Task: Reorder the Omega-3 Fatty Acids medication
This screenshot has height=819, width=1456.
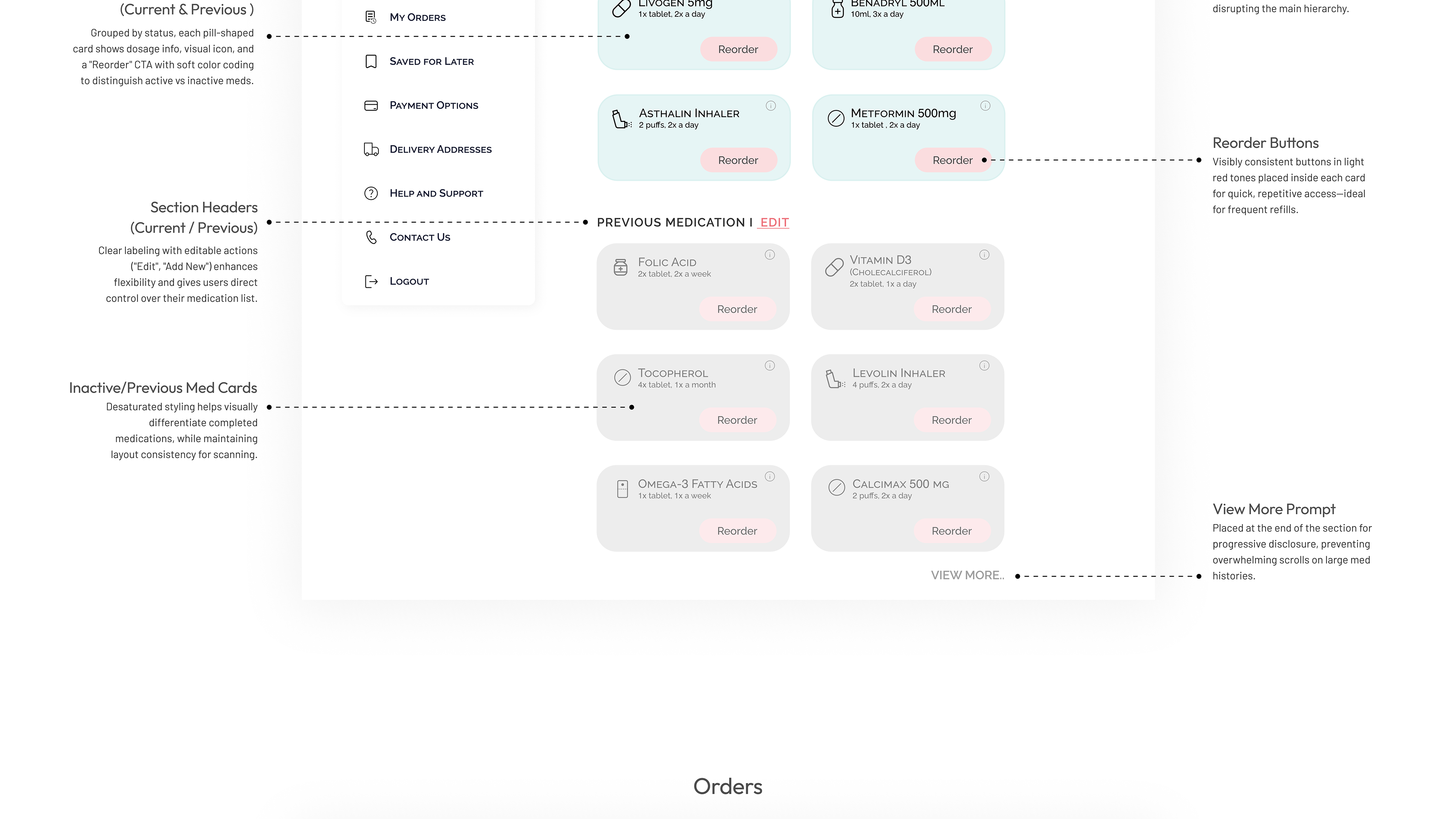Action: (736, 531)
